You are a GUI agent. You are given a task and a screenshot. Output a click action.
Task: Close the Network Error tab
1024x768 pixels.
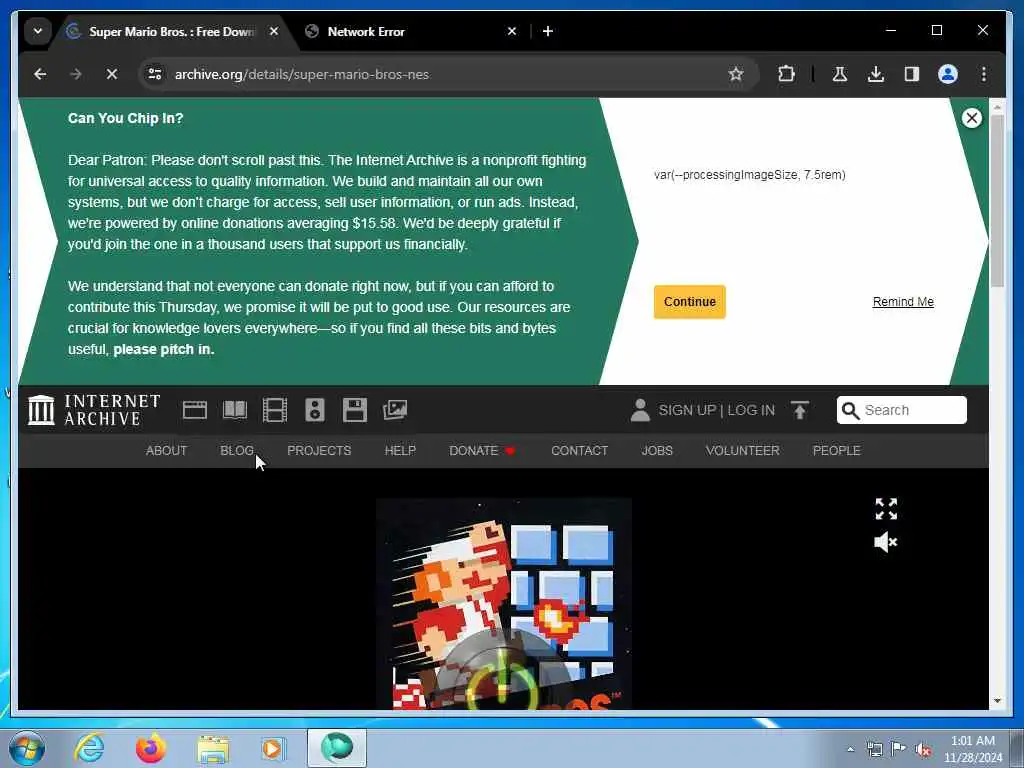coord(512,31)
